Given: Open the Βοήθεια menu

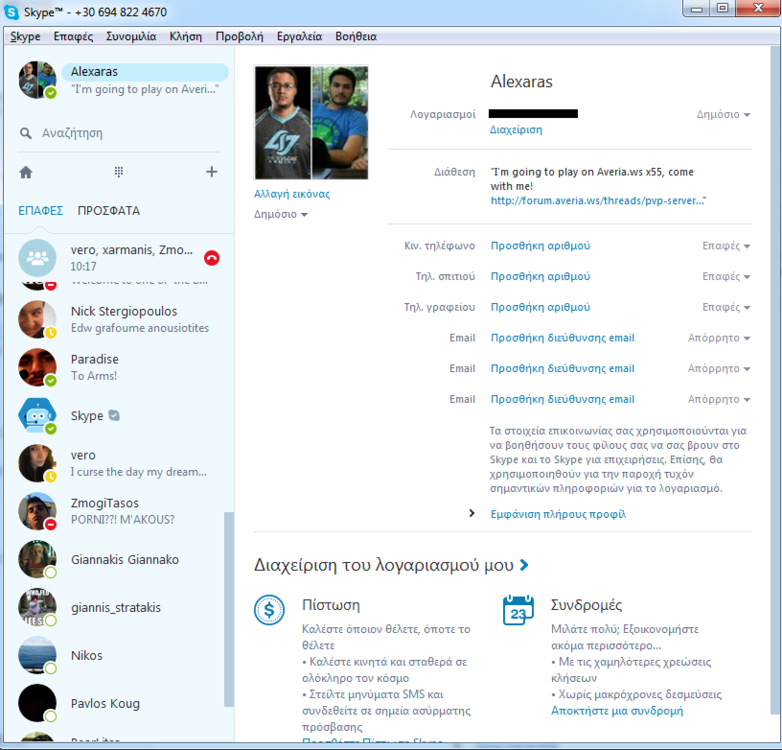Looking at the screenshot, I should pyautogui.click(x=356, y=36).
